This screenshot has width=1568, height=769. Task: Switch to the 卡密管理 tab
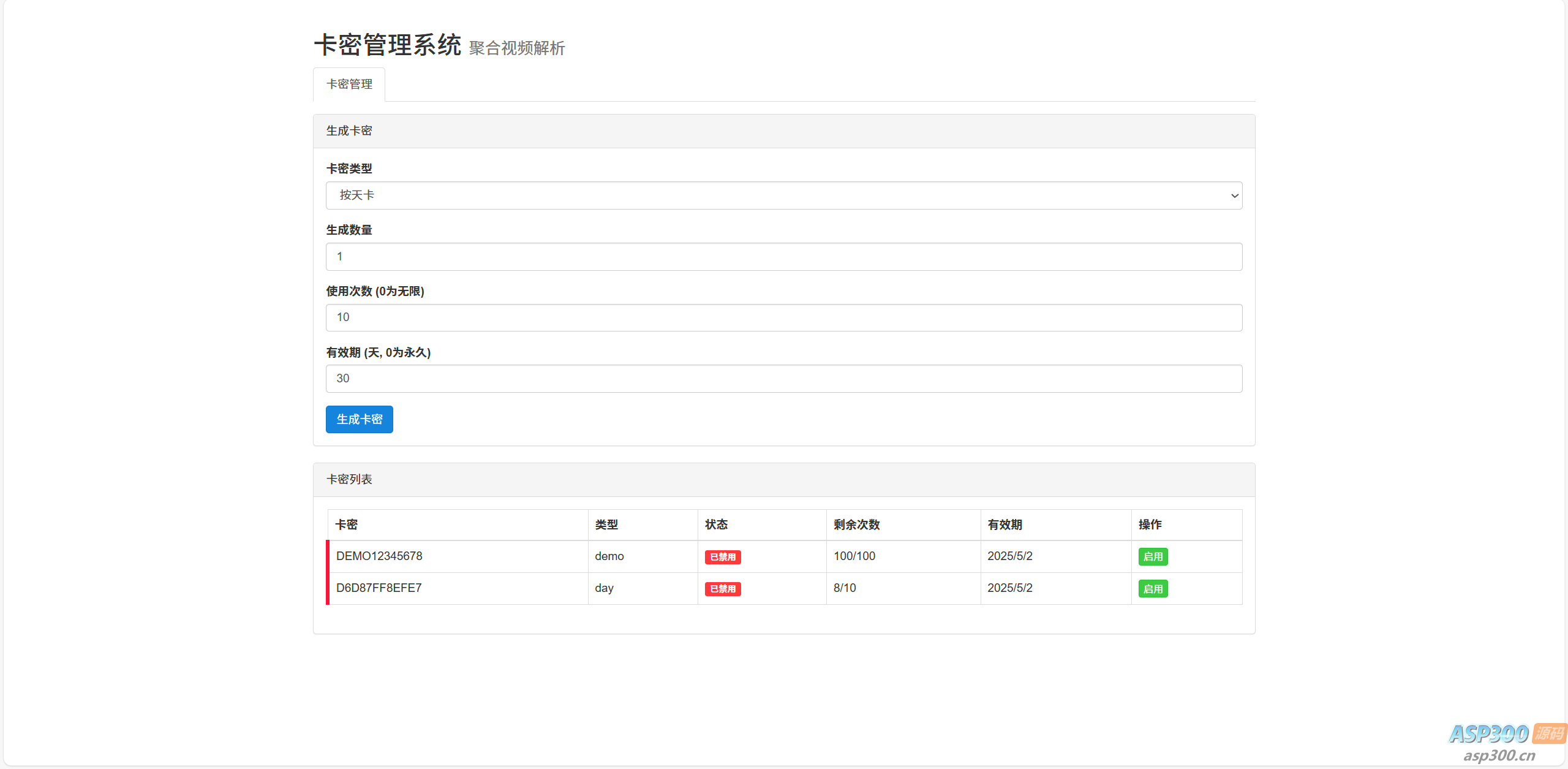click(349, 84)
